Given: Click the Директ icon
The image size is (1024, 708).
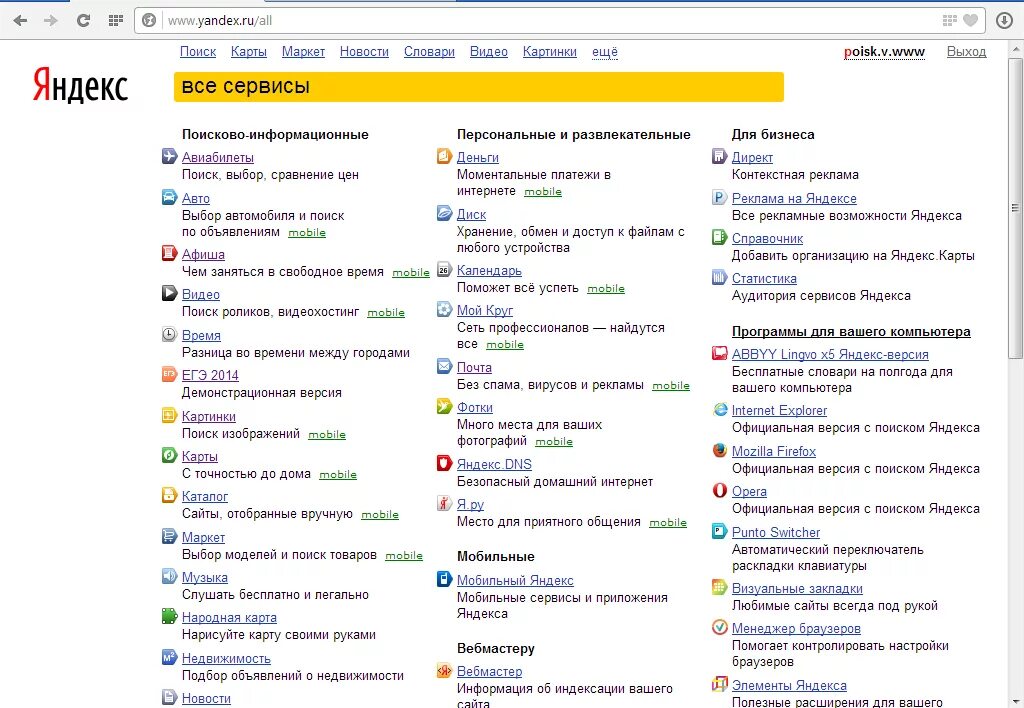Looking at the screenshot, I should [x=719, y=156].
